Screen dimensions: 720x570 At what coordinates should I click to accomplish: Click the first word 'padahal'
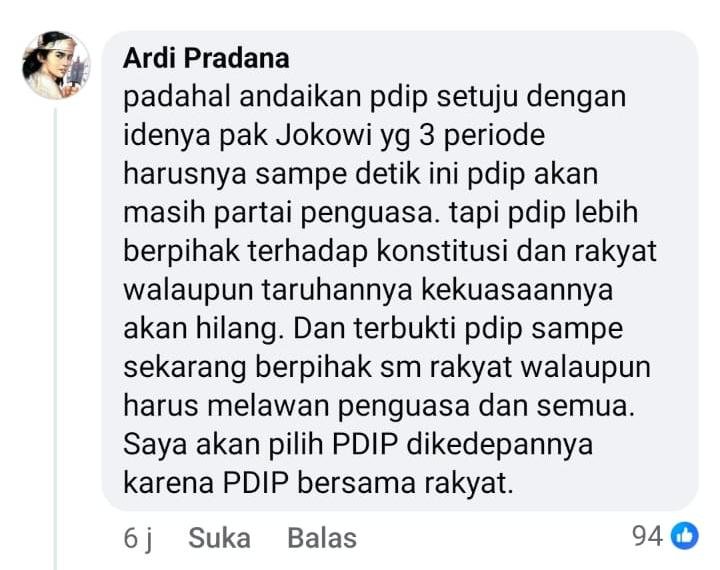tap(177, 98)
